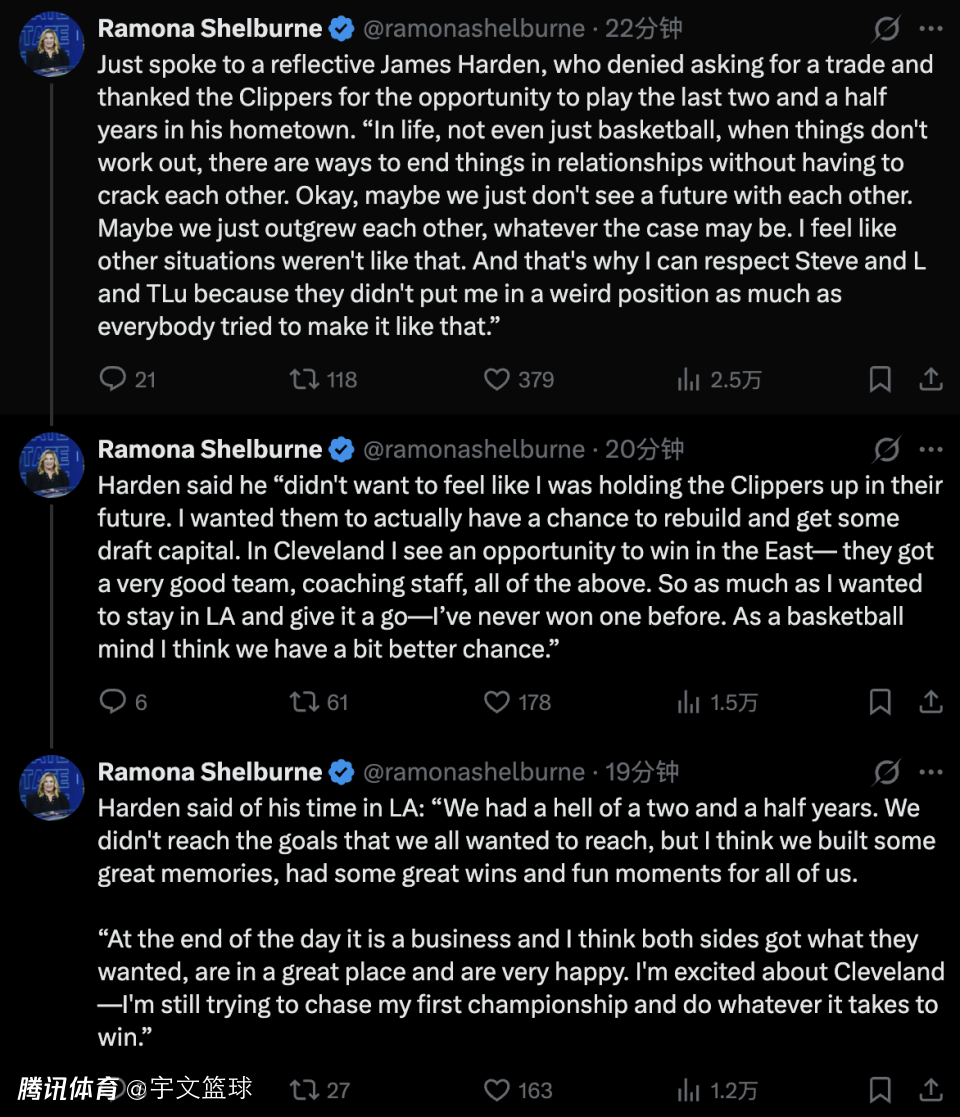Reply to the second tweet with 6 replies
Image resolution: width=960 pixels, height=1117 pixels.
(114, 702)
